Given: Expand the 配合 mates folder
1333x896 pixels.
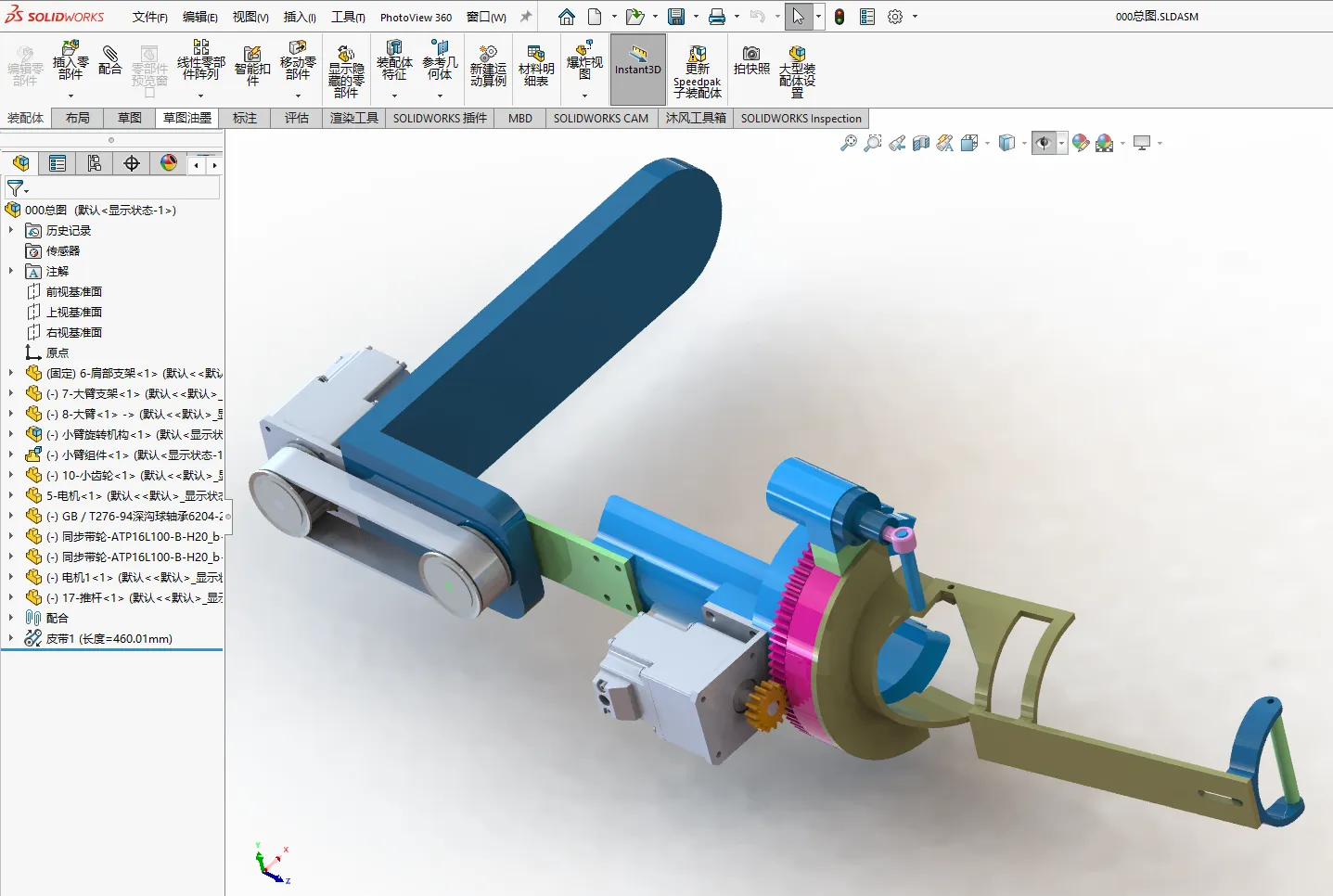Looking at the screenshot, I should (x=10, y=618).
